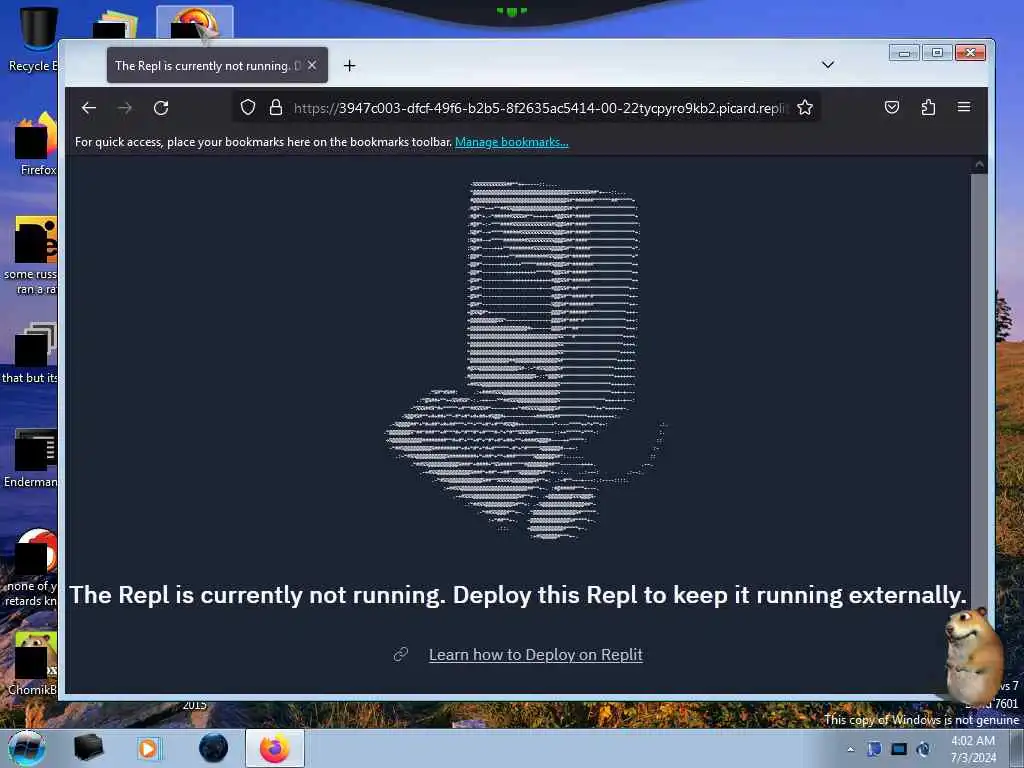
Task: Close the 'The Repl is currently not running' tab
Action: pyautogui.click(x=312, y=65)
